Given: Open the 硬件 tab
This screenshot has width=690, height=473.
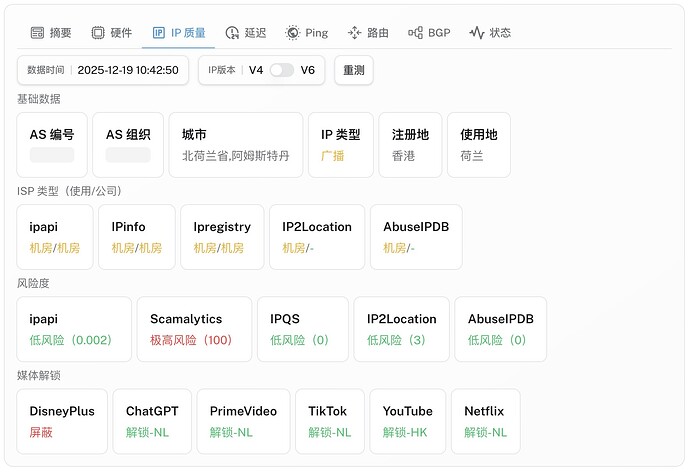Looking at the screenshot, I should coord(111,33).
